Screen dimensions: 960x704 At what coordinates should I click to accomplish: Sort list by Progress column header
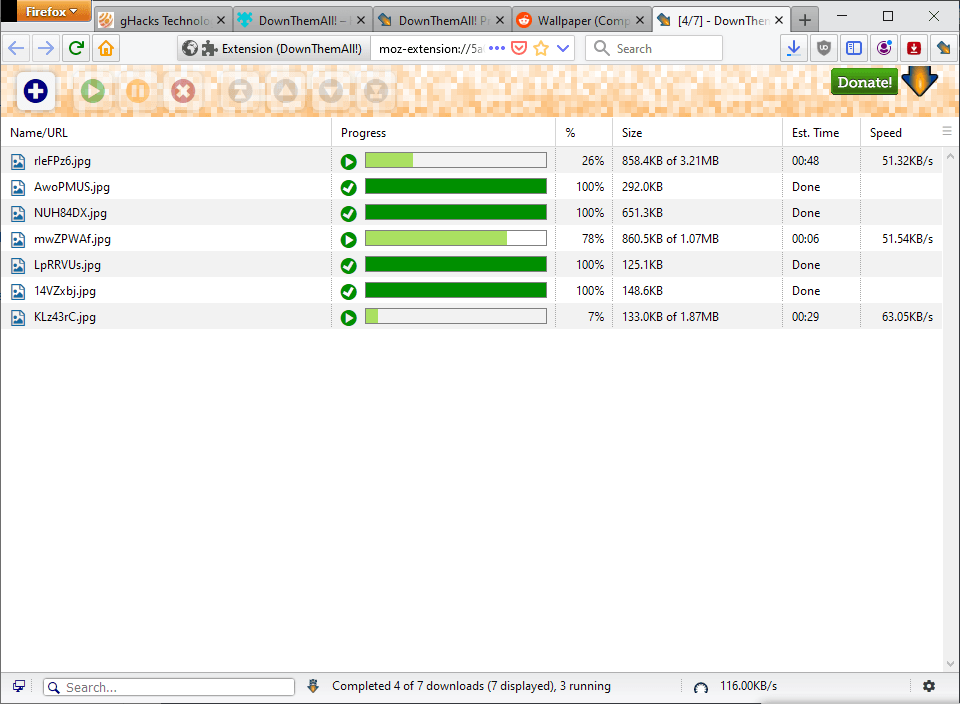443,133
